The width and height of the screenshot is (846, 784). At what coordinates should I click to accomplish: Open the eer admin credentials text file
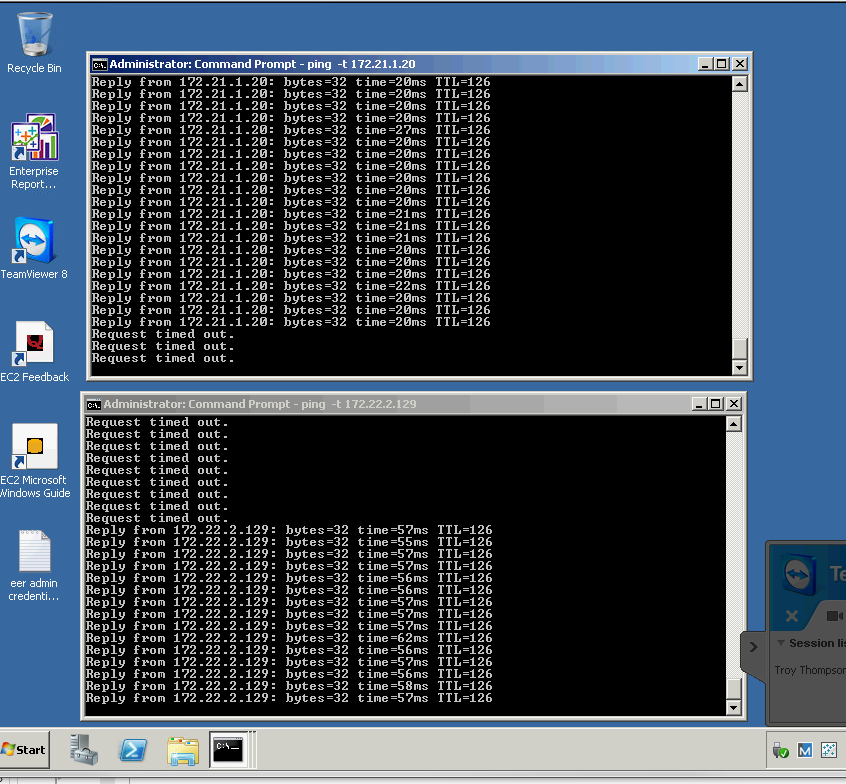(34, 565)
